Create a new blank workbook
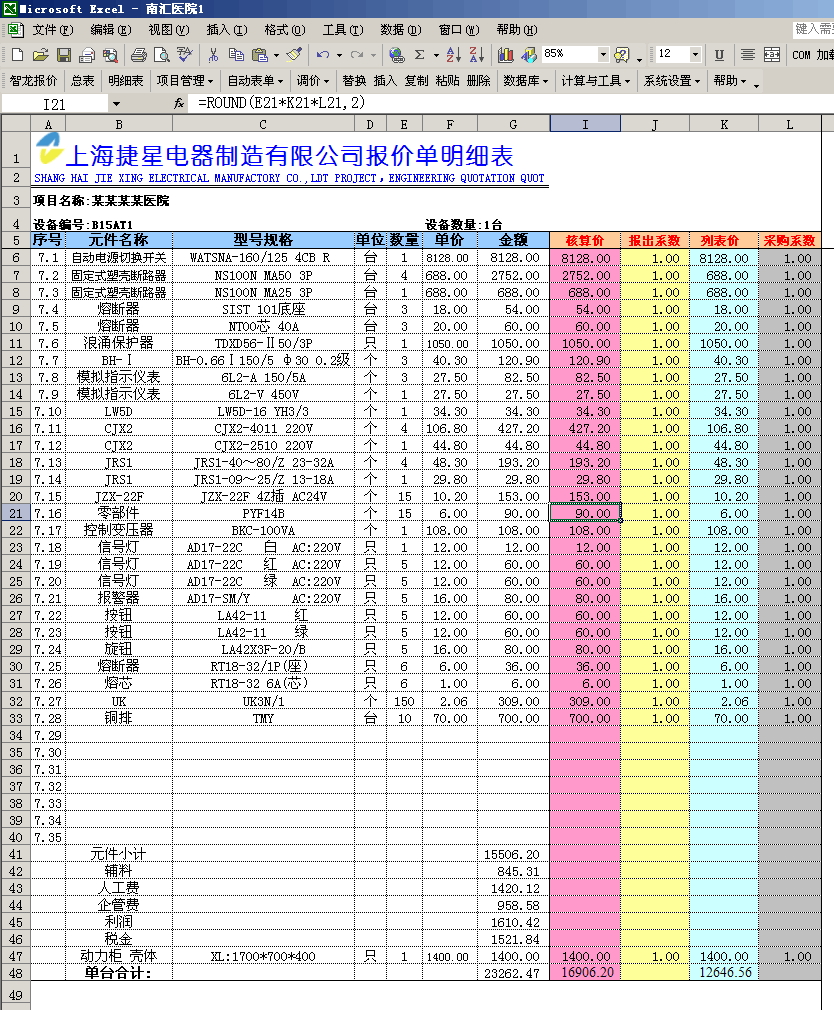Viewport: 834px width, 1010px height. pos(17,55)
